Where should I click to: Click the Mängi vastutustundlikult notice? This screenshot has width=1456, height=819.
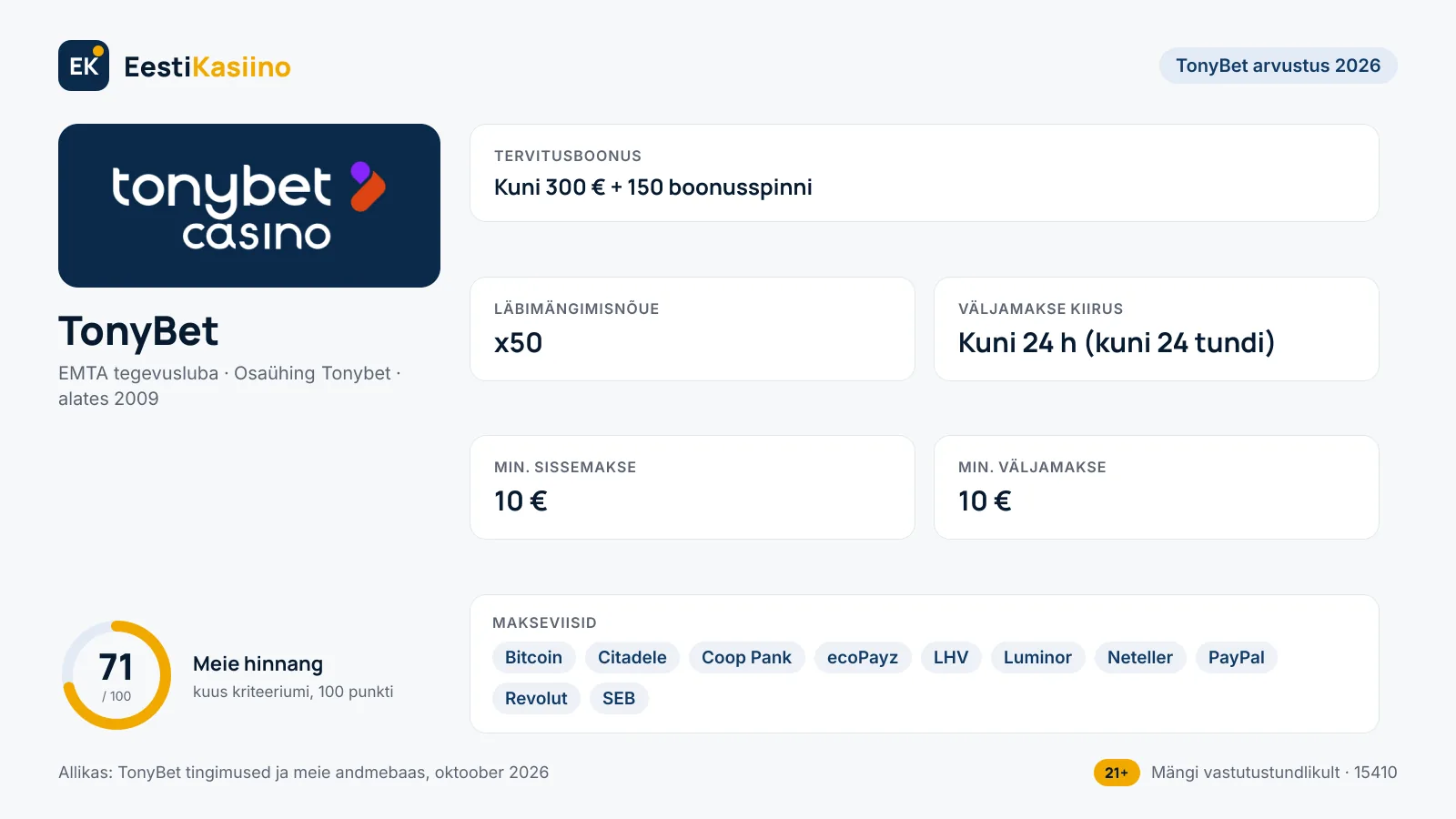[x=1274, y=773]
